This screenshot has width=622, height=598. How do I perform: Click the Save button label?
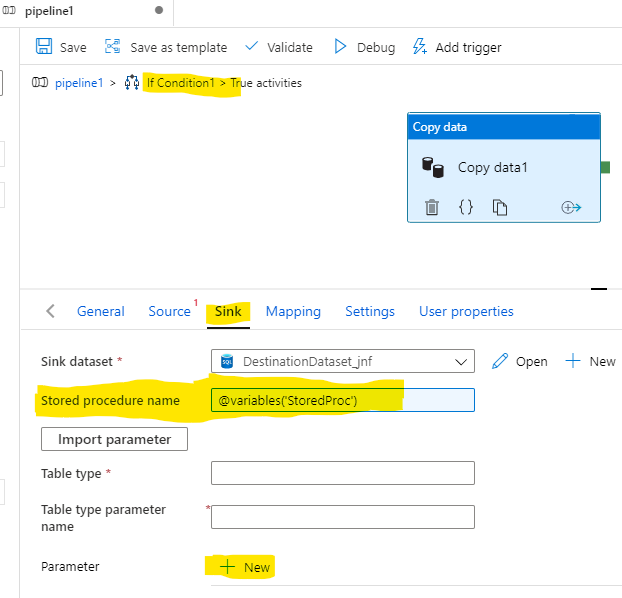(x=73, y=48)
